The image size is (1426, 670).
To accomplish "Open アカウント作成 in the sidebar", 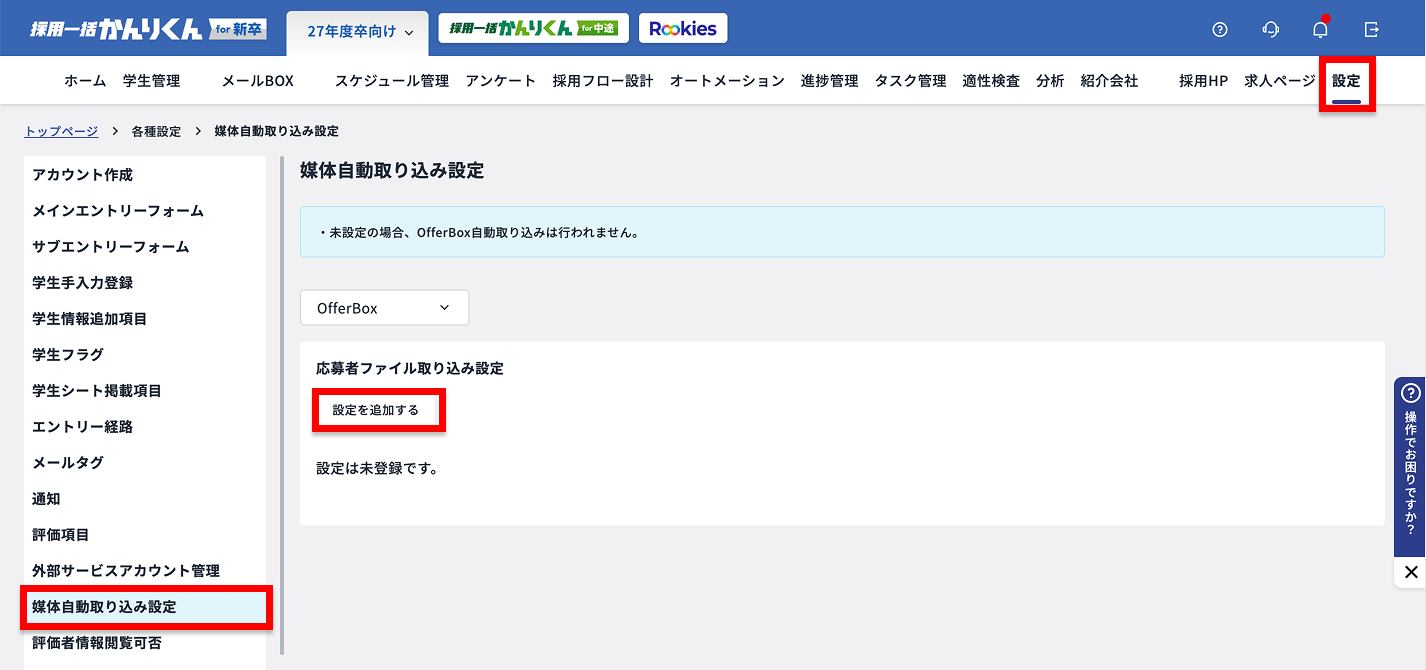I will [x=82, y=175].
